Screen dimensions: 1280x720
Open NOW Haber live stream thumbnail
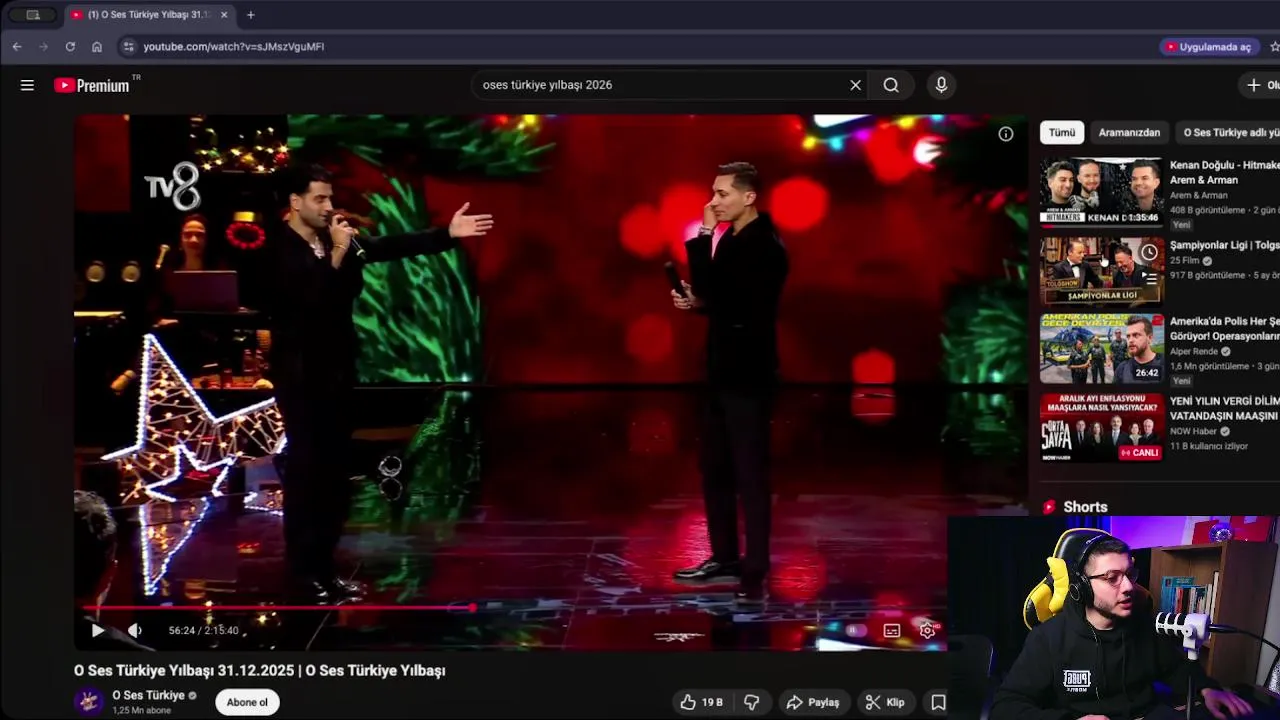point(1102,428)
